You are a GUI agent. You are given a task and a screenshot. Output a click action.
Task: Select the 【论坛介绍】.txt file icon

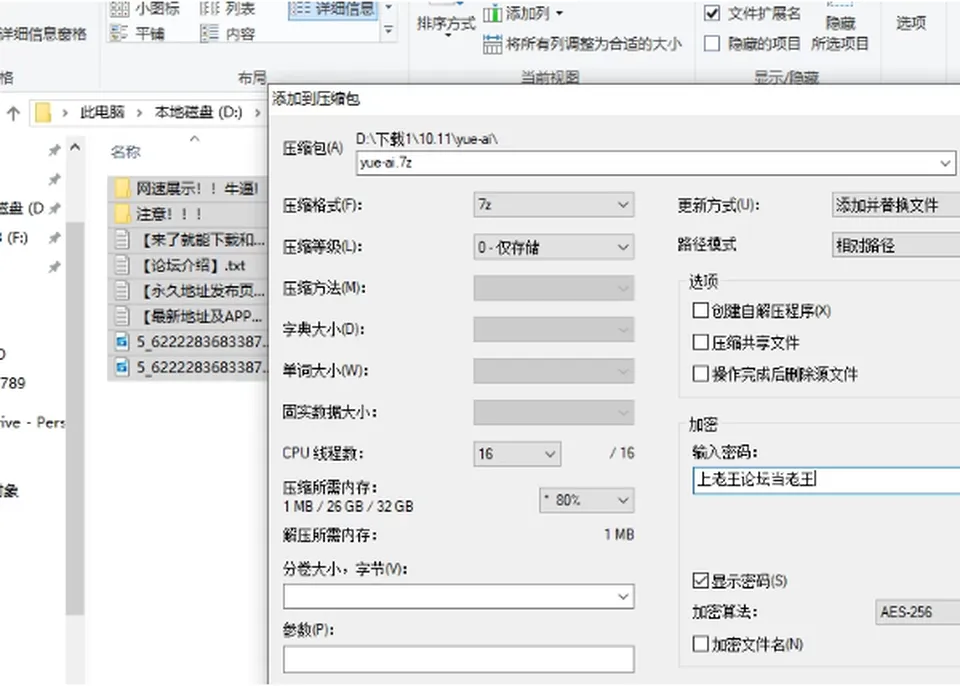(x=122, y=265)
